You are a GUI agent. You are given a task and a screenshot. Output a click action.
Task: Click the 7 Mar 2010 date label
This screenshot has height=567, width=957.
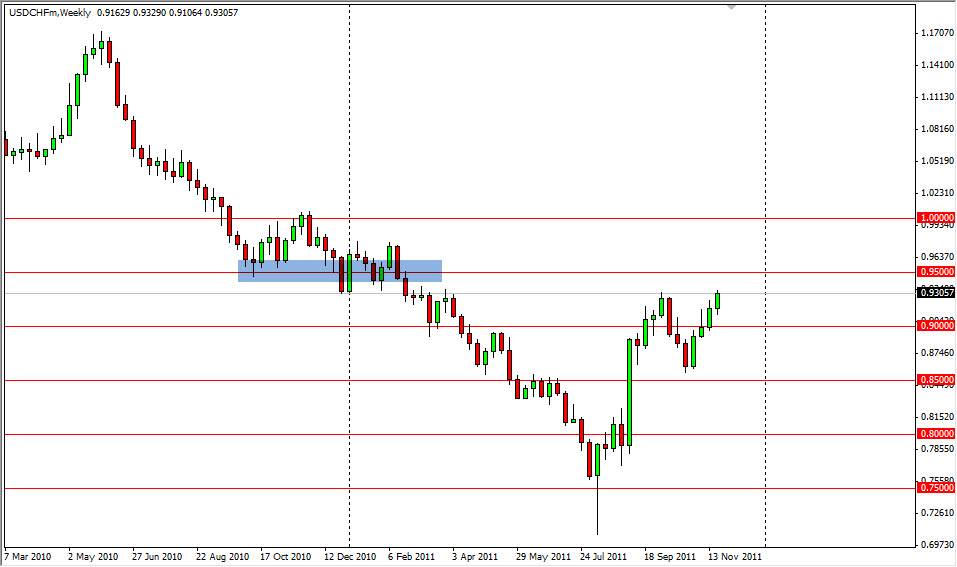[30, 555]
